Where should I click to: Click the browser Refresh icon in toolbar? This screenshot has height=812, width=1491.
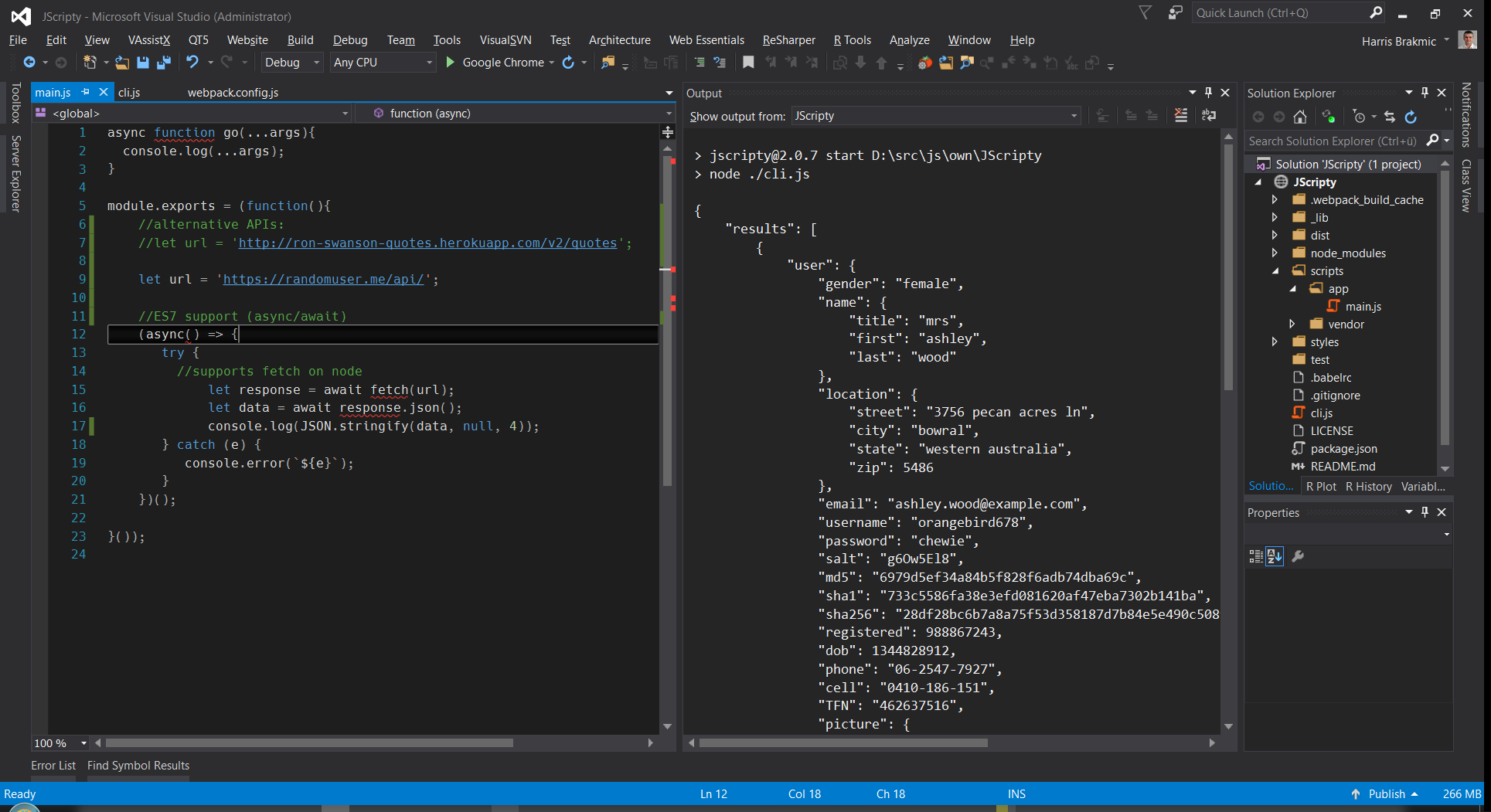pyautogui.click(x=568, y=63)
